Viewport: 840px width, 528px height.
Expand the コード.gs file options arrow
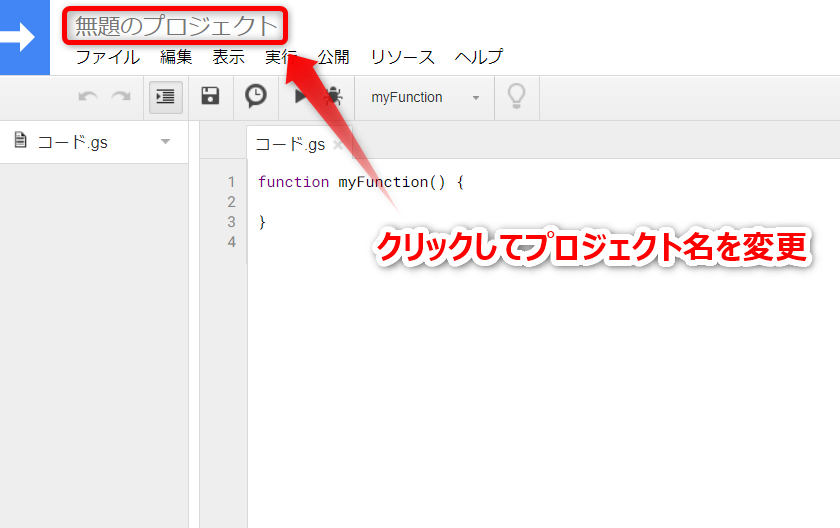click(166, 142)
